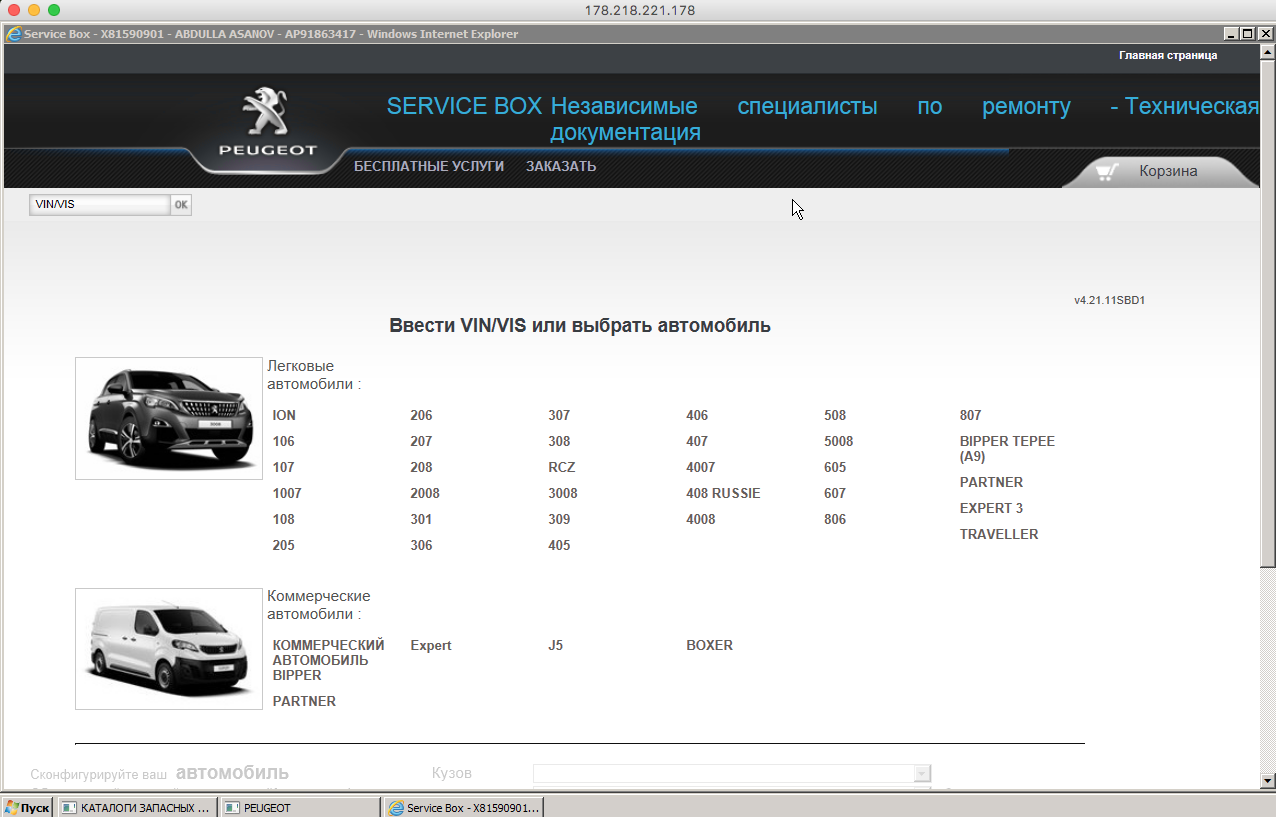The width and height of the screenshot is (1276, 817).
Task: Select the 408 RUSSIE model
Action: 722,493
